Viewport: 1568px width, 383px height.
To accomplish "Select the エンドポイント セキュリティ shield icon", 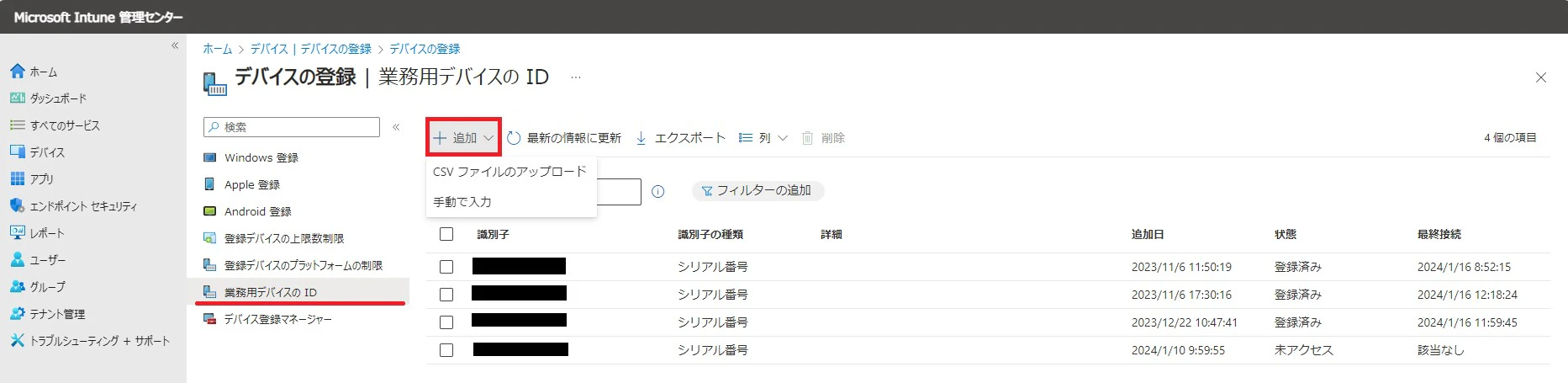I will tap(17, 206).
